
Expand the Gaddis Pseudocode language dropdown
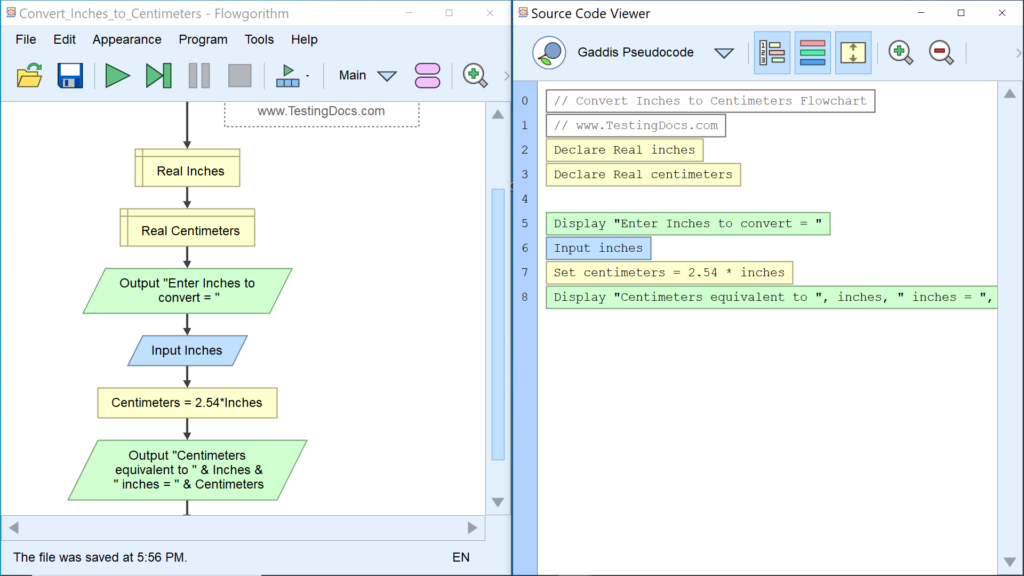pos(723,53)
